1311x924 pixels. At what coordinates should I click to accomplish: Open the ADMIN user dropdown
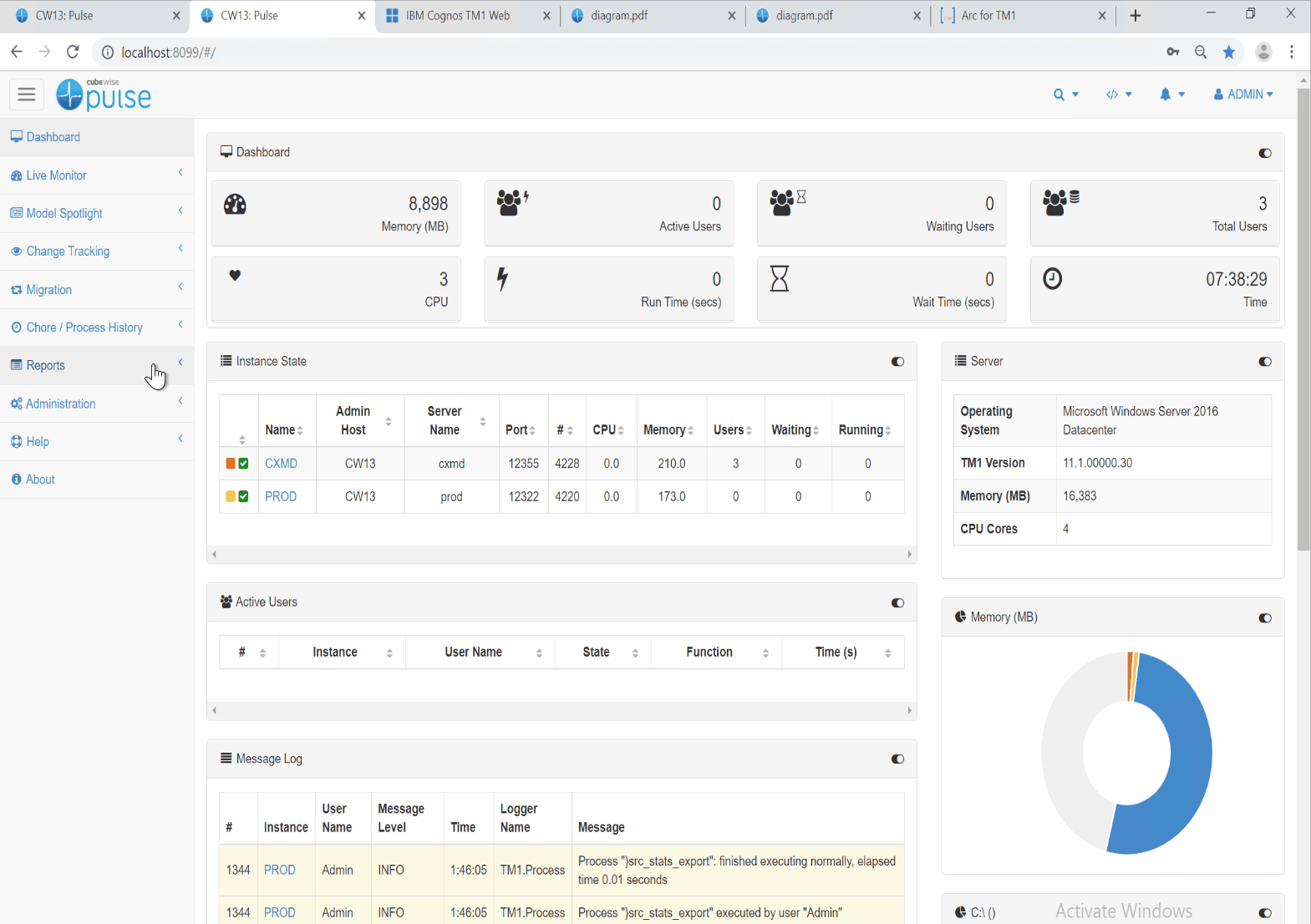pyautogui.click(x=1243, y=94)
